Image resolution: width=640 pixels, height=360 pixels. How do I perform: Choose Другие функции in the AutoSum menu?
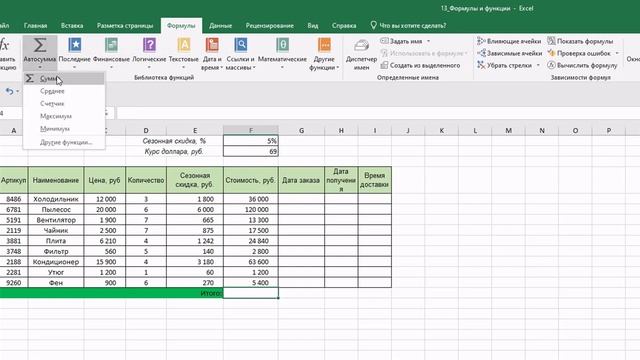[x=64, y=142]
